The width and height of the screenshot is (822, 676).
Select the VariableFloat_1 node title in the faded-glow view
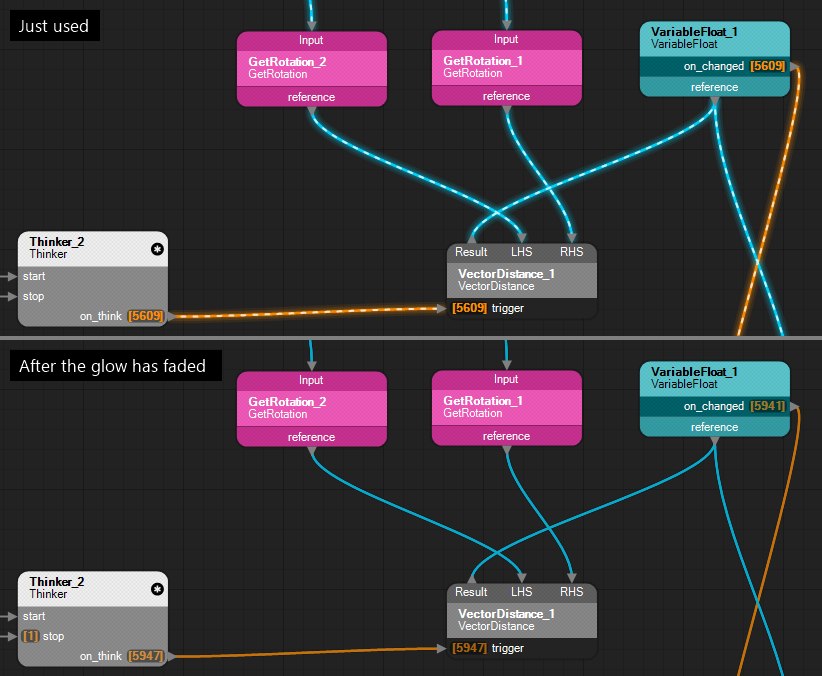click(x=694, y=371)
